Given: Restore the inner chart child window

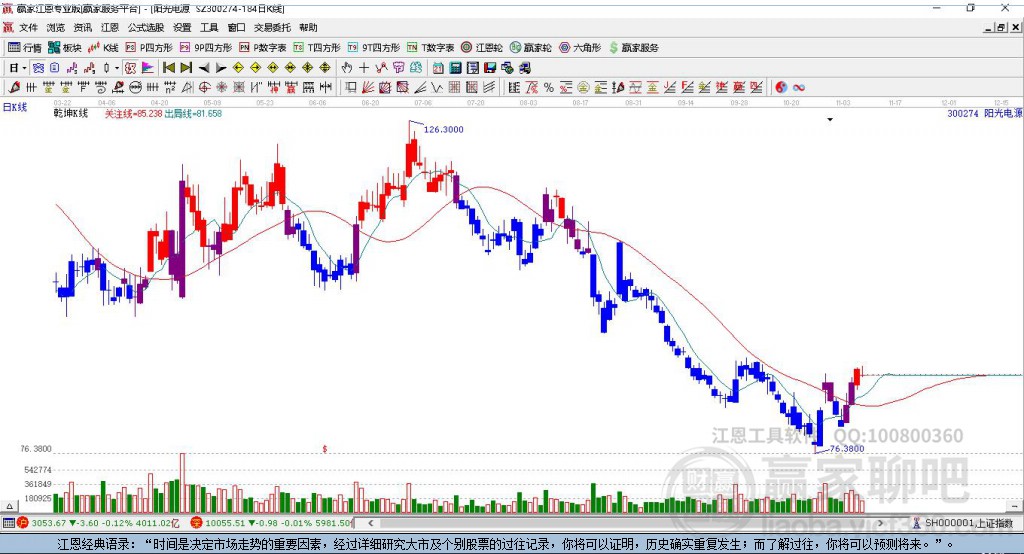Looking at the screenshot, I should point(1000,27).
